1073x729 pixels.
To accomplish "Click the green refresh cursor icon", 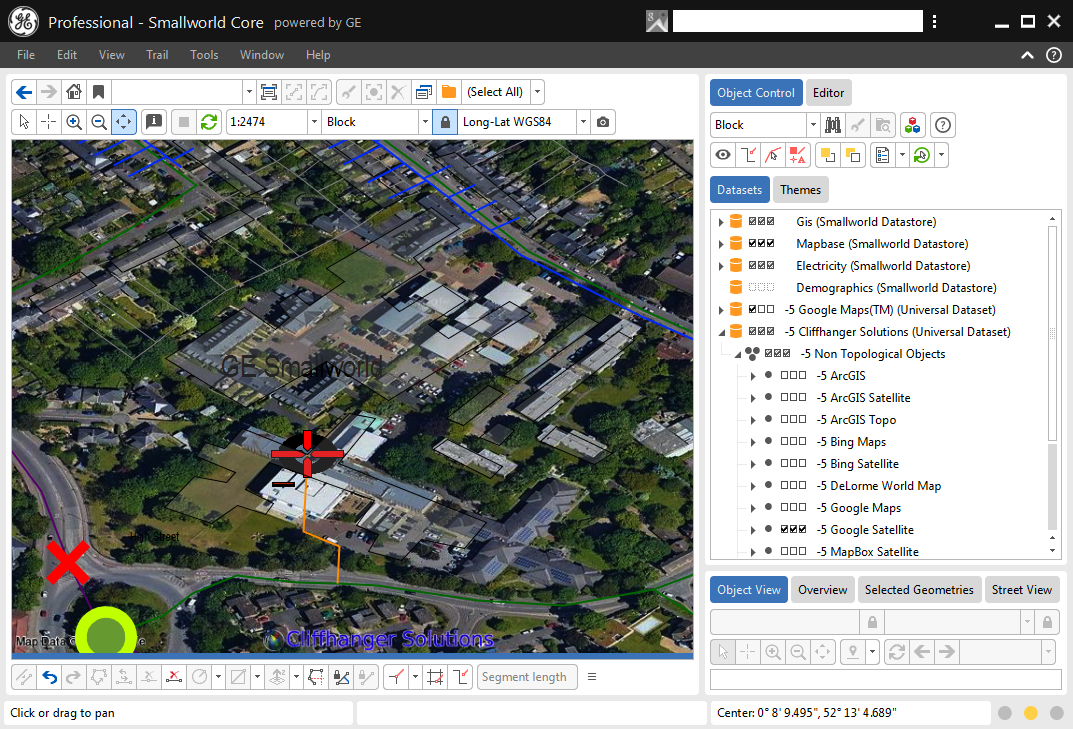I will pos(922,155).
